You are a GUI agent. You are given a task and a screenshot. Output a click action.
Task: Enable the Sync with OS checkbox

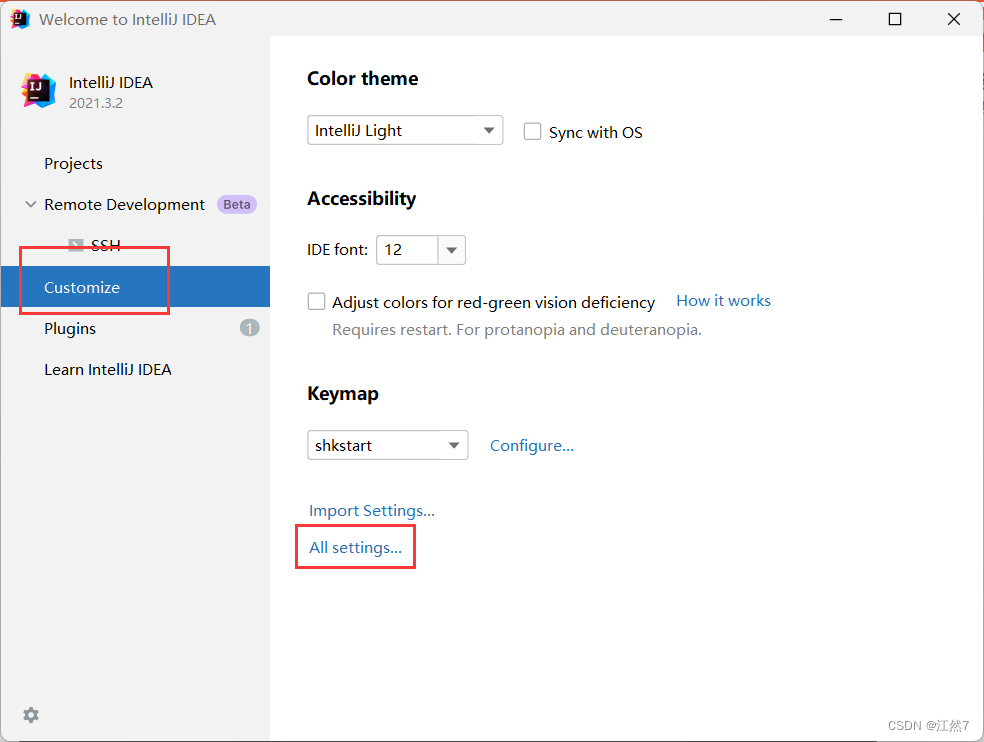point(532,131)
